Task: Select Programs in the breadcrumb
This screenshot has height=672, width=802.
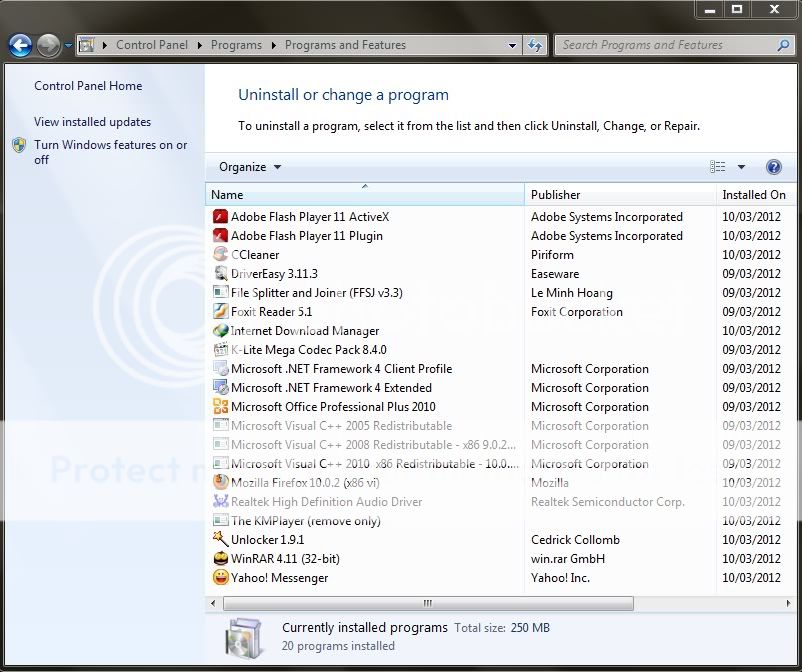Action: click(x=236, y=45)
